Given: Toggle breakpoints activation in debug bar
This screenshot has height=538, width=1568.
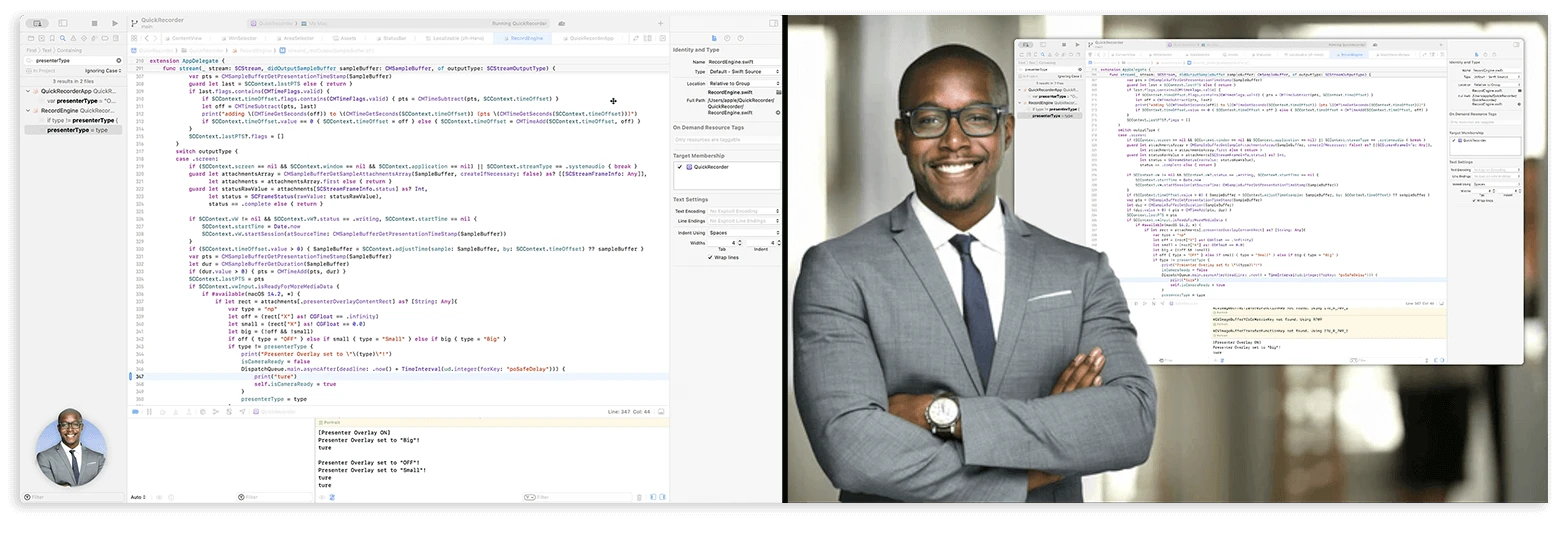Looking at the screenshot, I should tap(135, 411).
